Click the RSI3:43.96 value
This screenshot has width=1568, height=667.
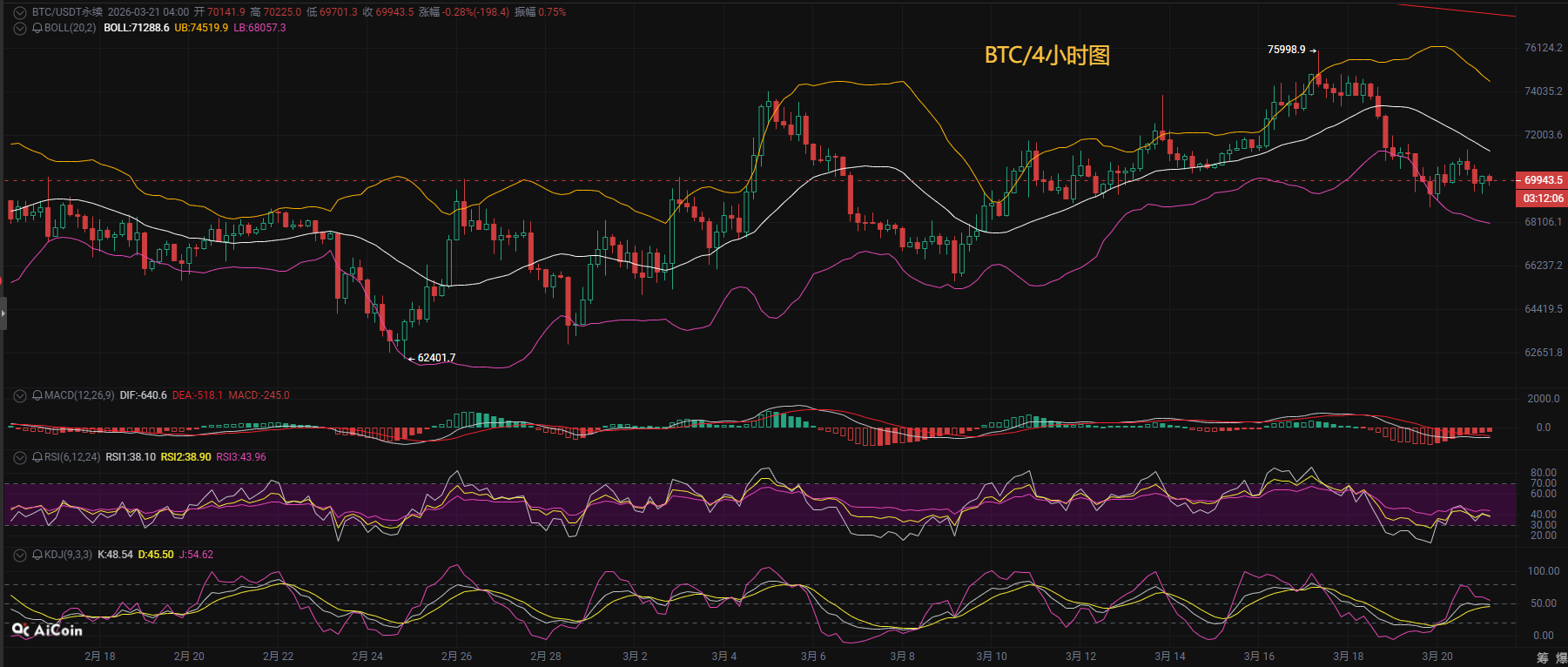241,457
